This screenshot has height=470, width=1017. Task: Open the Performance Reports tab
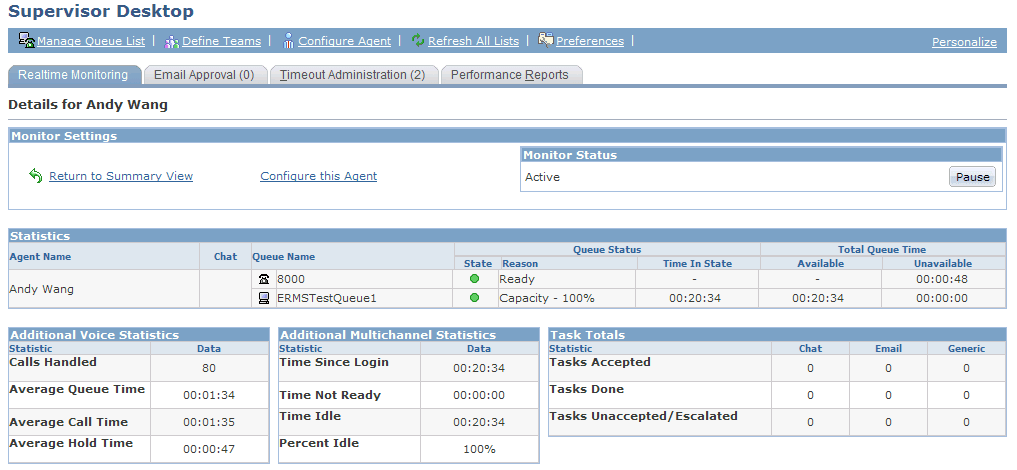click(x=510, y=75)
